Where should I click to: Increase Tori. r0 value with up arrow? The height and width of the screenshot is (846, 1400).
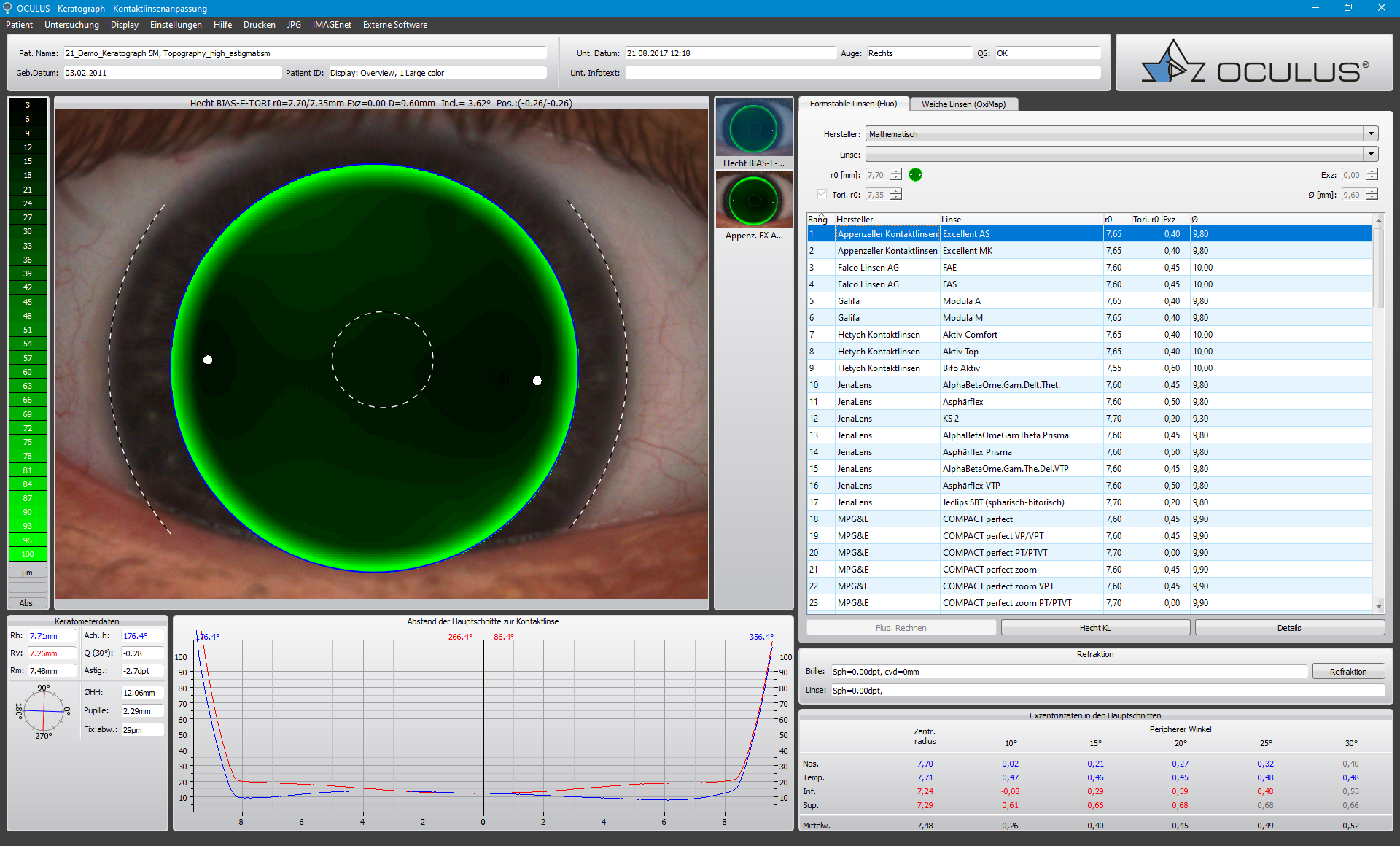click(895, 191)
